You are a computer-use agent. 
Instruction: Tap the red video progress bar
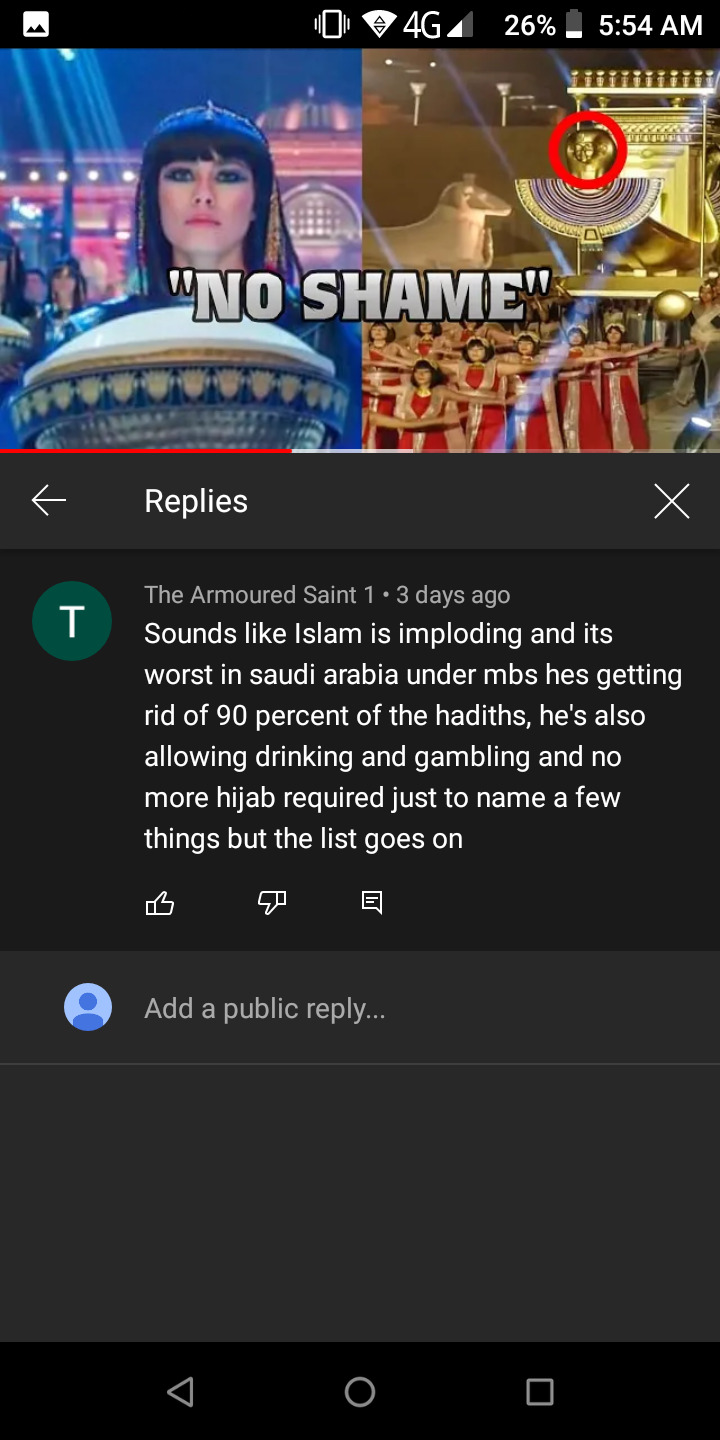146,451
